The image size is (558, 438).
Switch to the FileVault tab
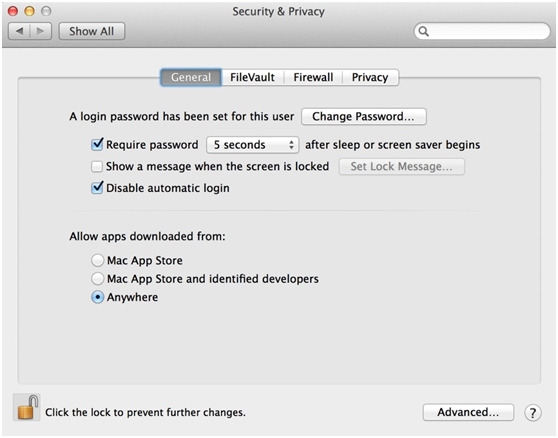tap(252, 77)
